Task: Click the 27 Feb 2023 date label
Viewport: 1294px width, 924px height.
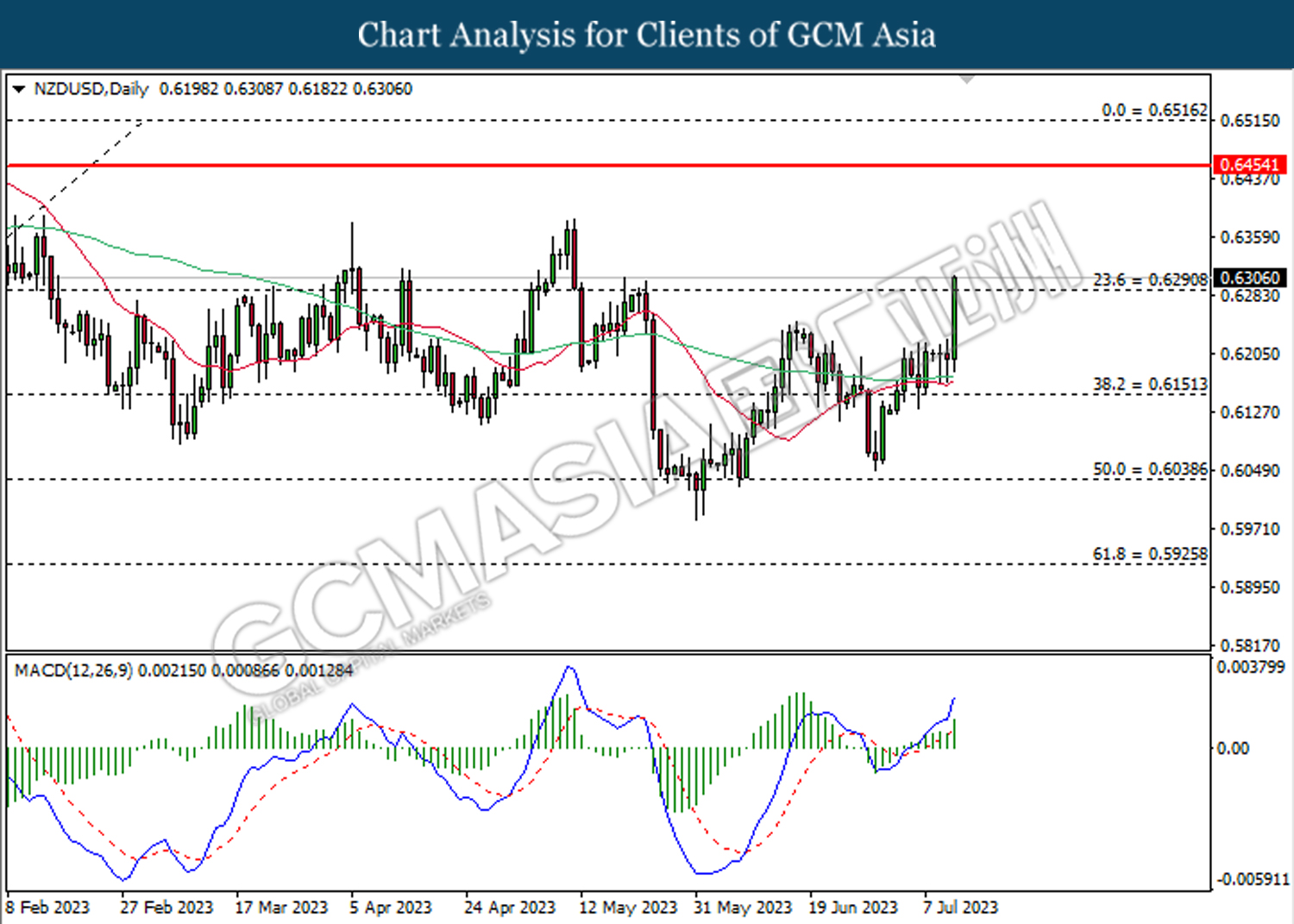Action: 166,908
